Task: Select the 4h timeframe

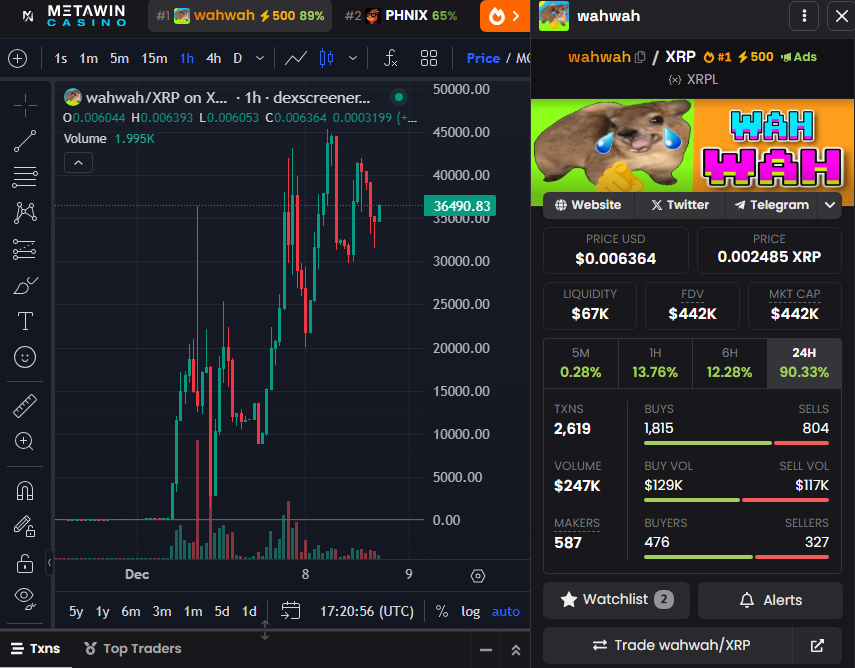Action: (214, 58)
